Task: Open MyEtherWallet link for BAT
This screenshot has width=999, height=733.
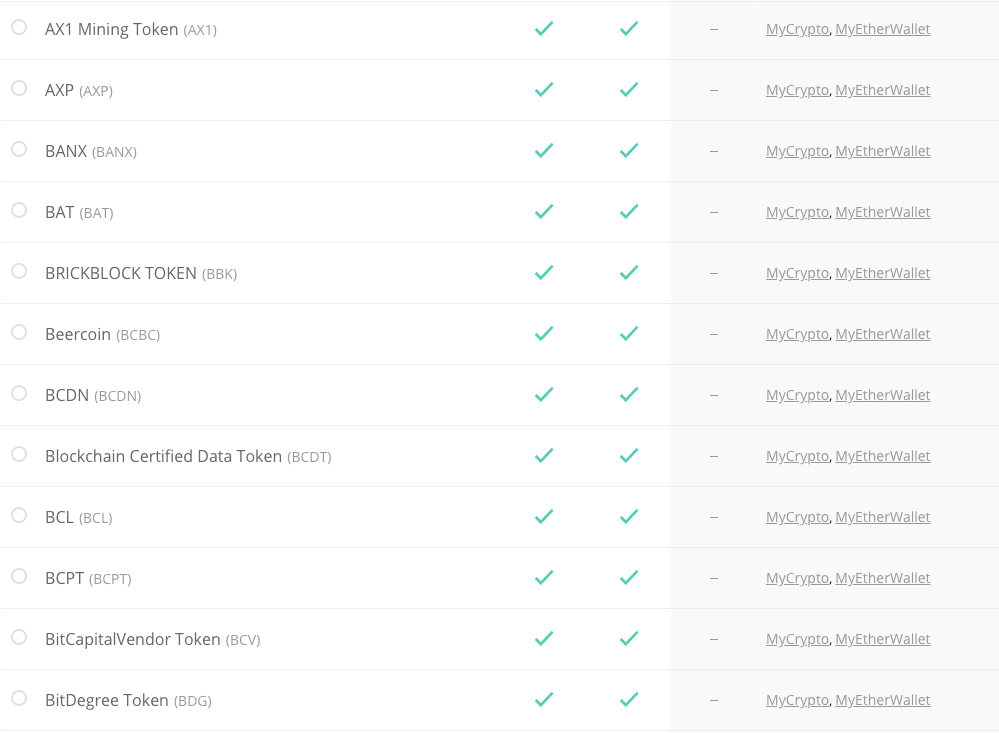Action: 882,212
